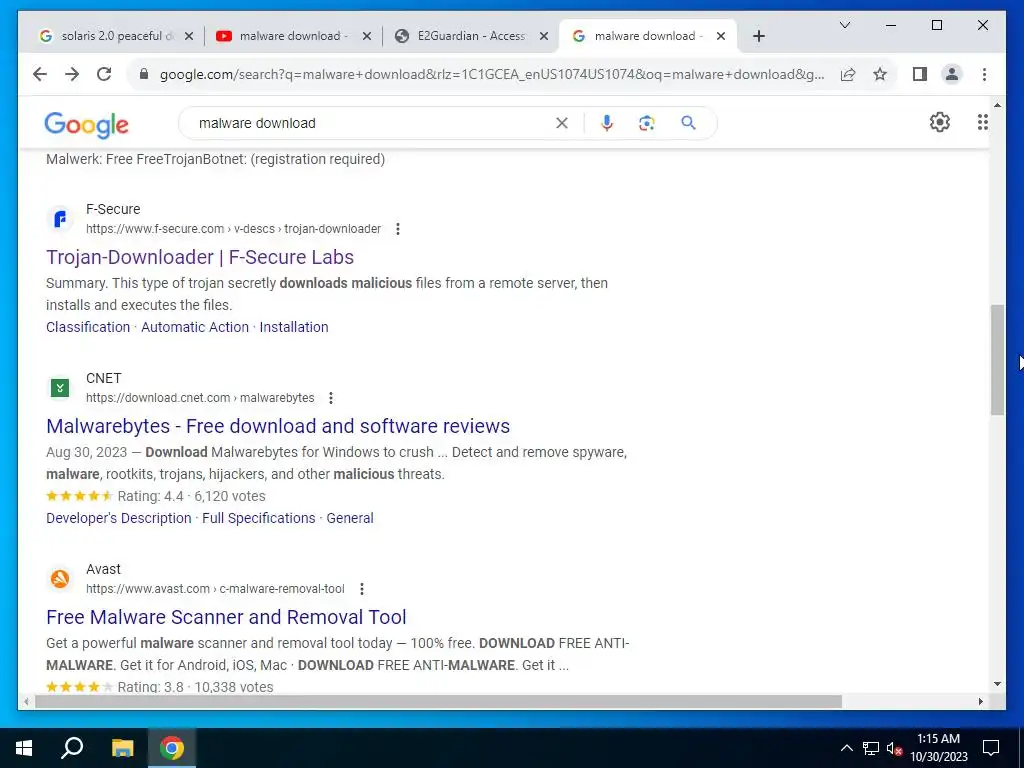Close the E2Guardian tab
1024x768 pixels.
(x=543, y=36)
